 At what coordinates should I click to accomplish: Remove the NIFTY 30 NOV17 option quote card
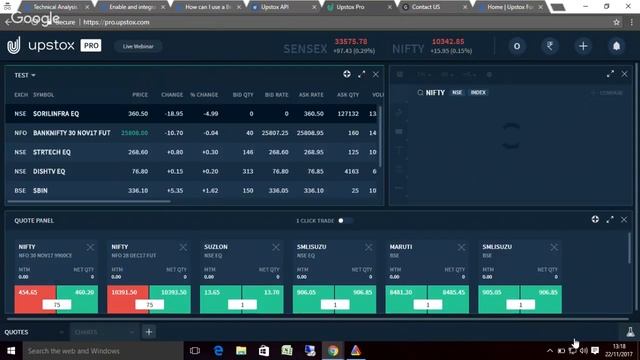90,247
